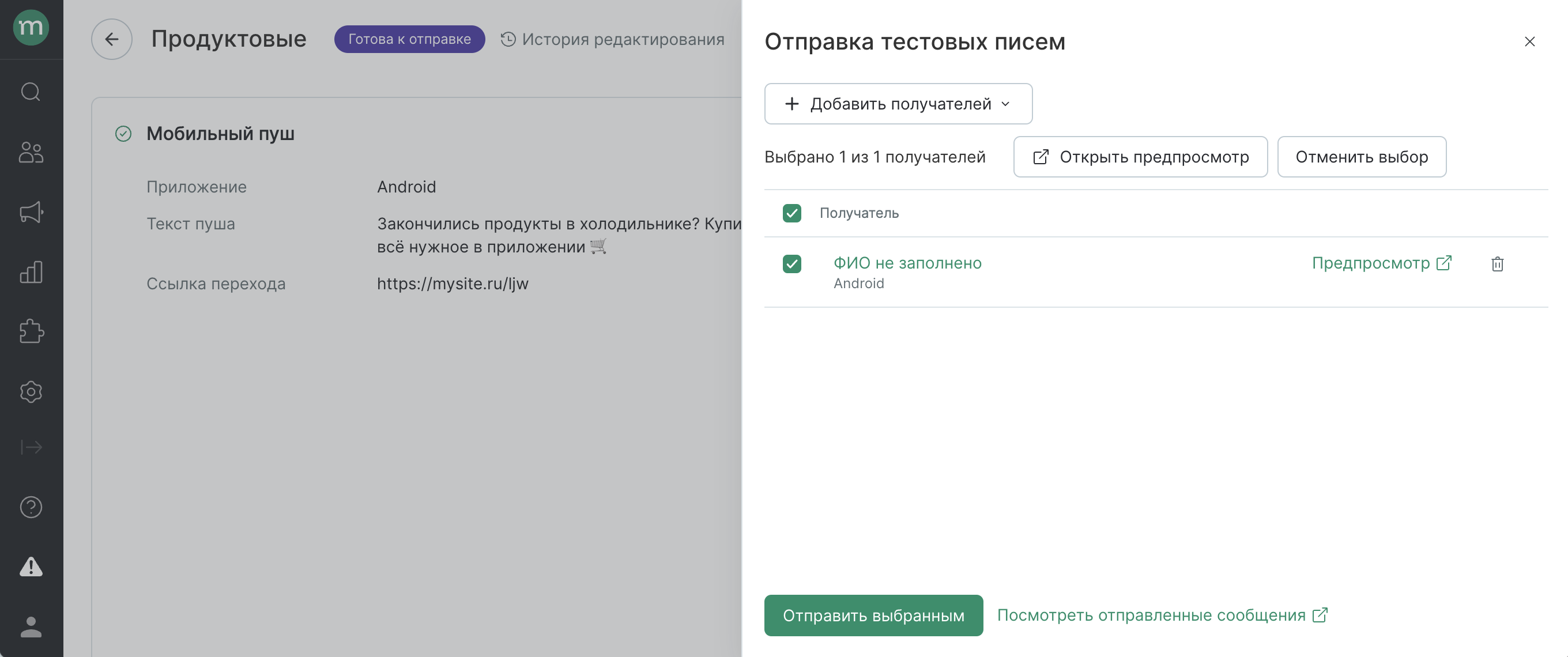The width and height of the screenshot is (1568, 657).
Task: Open the analytics bar chart icon
Action: pos(31,272)
